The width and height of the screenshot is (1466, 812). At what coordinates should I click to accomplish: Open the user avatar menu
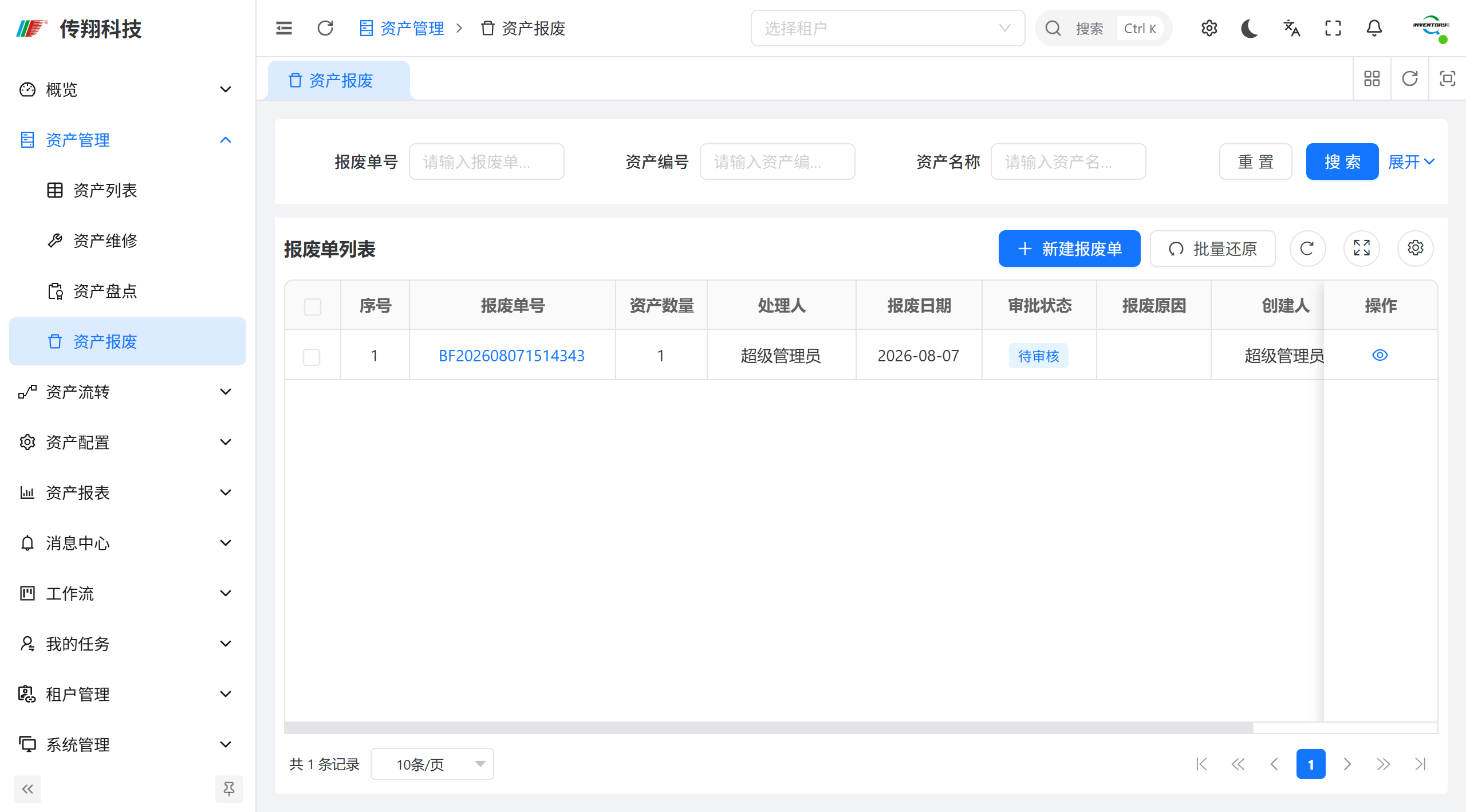[x=1430, y=28]
